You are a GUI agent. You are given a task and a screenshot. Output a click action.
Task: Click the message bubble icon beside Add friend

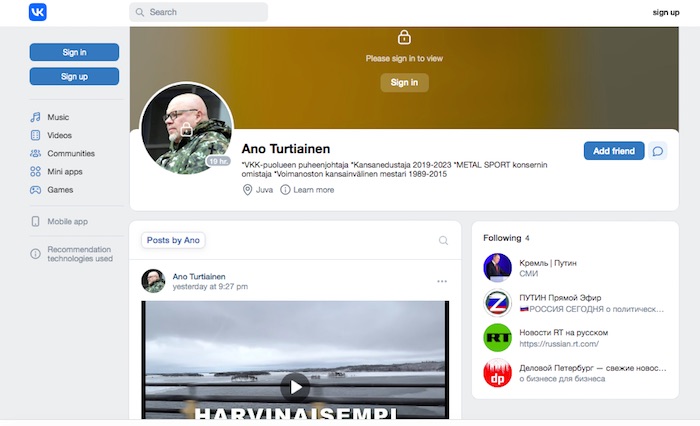coord(658,151)
